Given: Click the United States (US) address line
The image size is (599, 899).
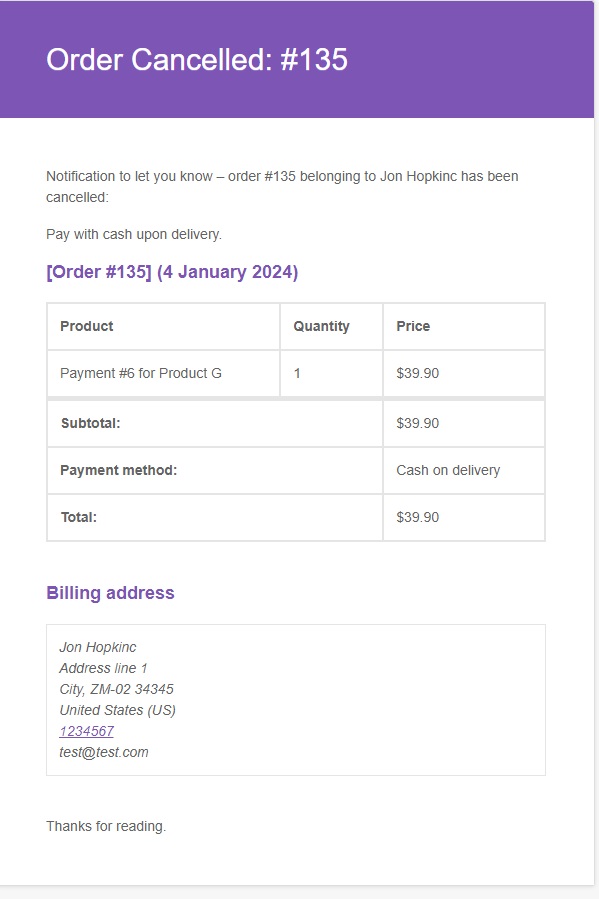Looking at the screenshot, I should pos(118,710).
